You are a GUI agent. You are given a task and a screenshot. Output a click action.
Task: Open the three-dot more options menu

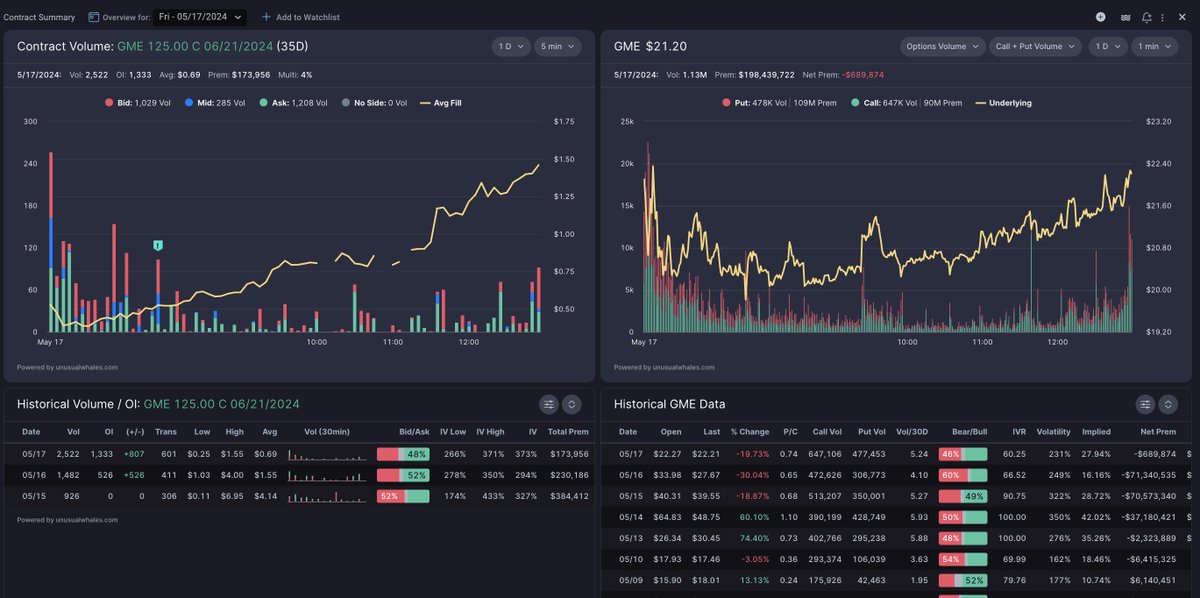coord(1162,17)
